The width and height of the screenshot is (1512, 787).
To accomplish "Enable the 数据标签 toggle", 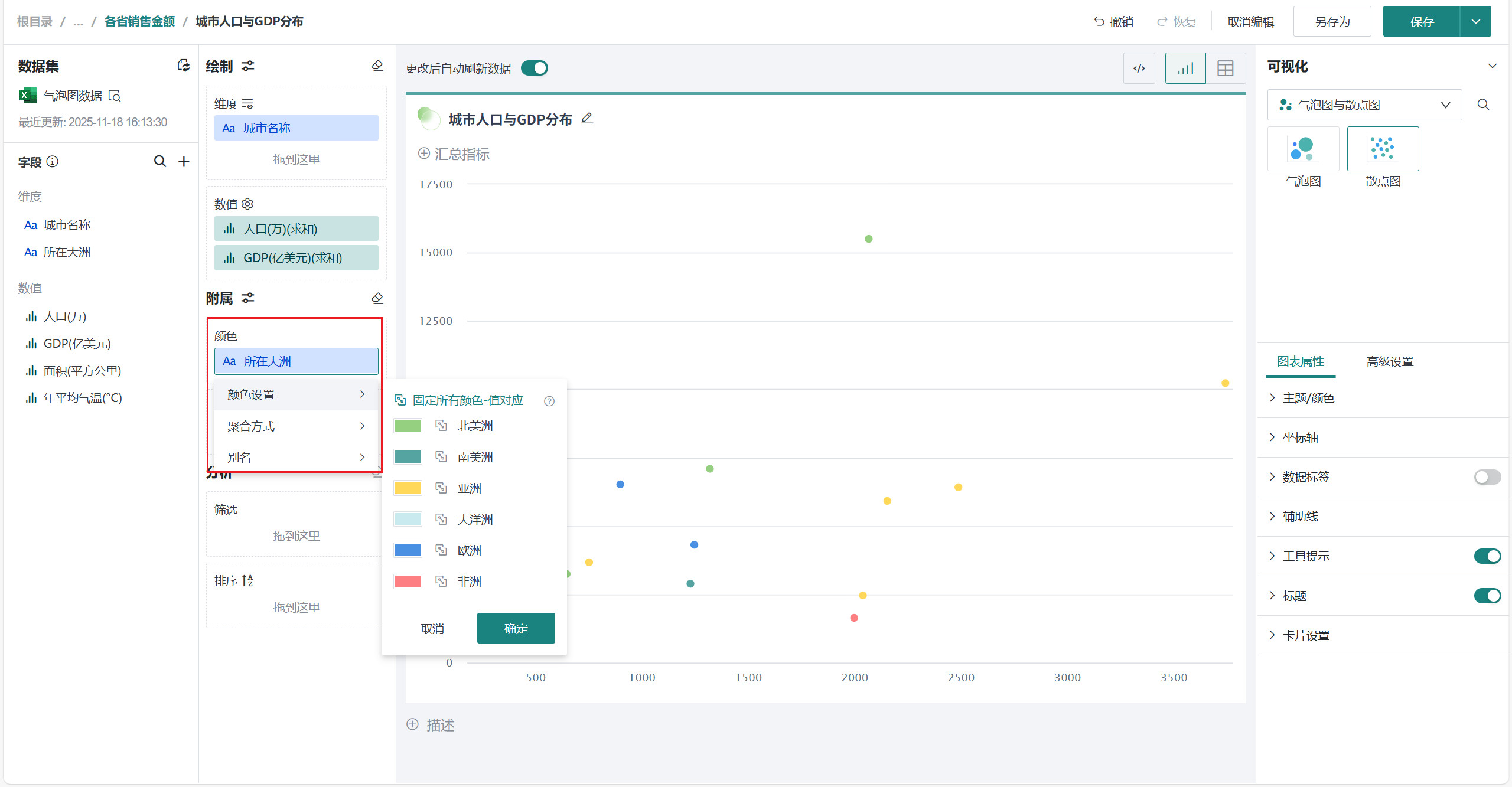I will pos(1487,477).
